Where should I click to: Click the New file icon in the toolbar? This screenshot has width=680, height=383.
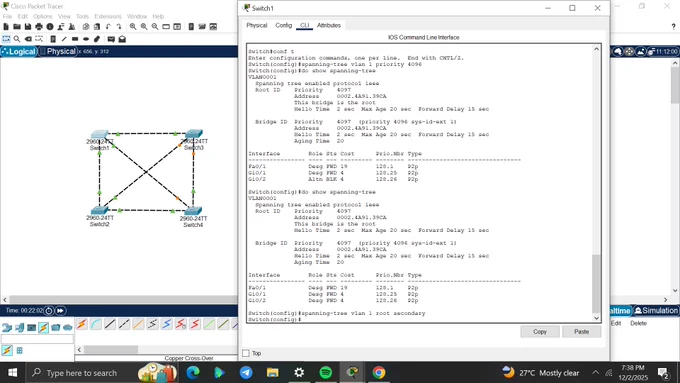point(6,27)
